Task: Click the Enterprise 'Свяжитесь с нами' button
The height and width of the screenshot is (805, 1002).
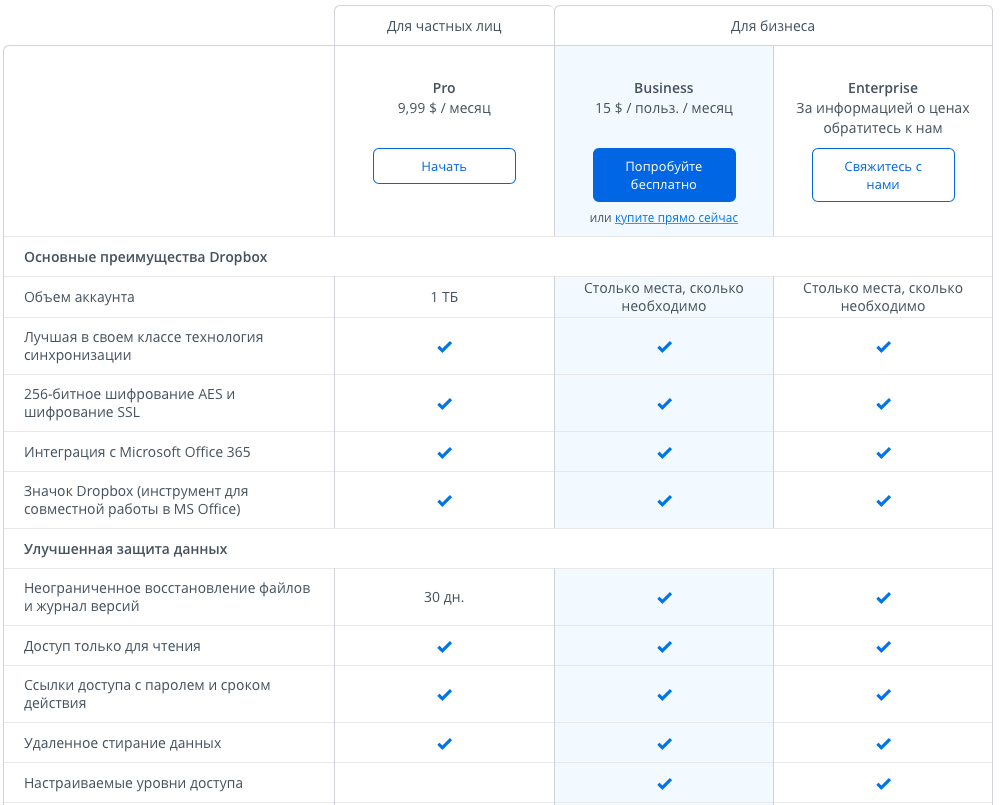Action: 883,175
